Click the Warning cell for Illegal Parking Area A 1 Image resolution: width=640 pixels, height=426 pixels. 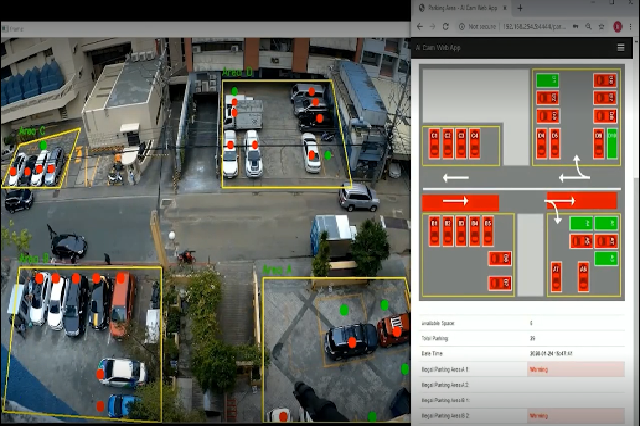click(576, 370)
